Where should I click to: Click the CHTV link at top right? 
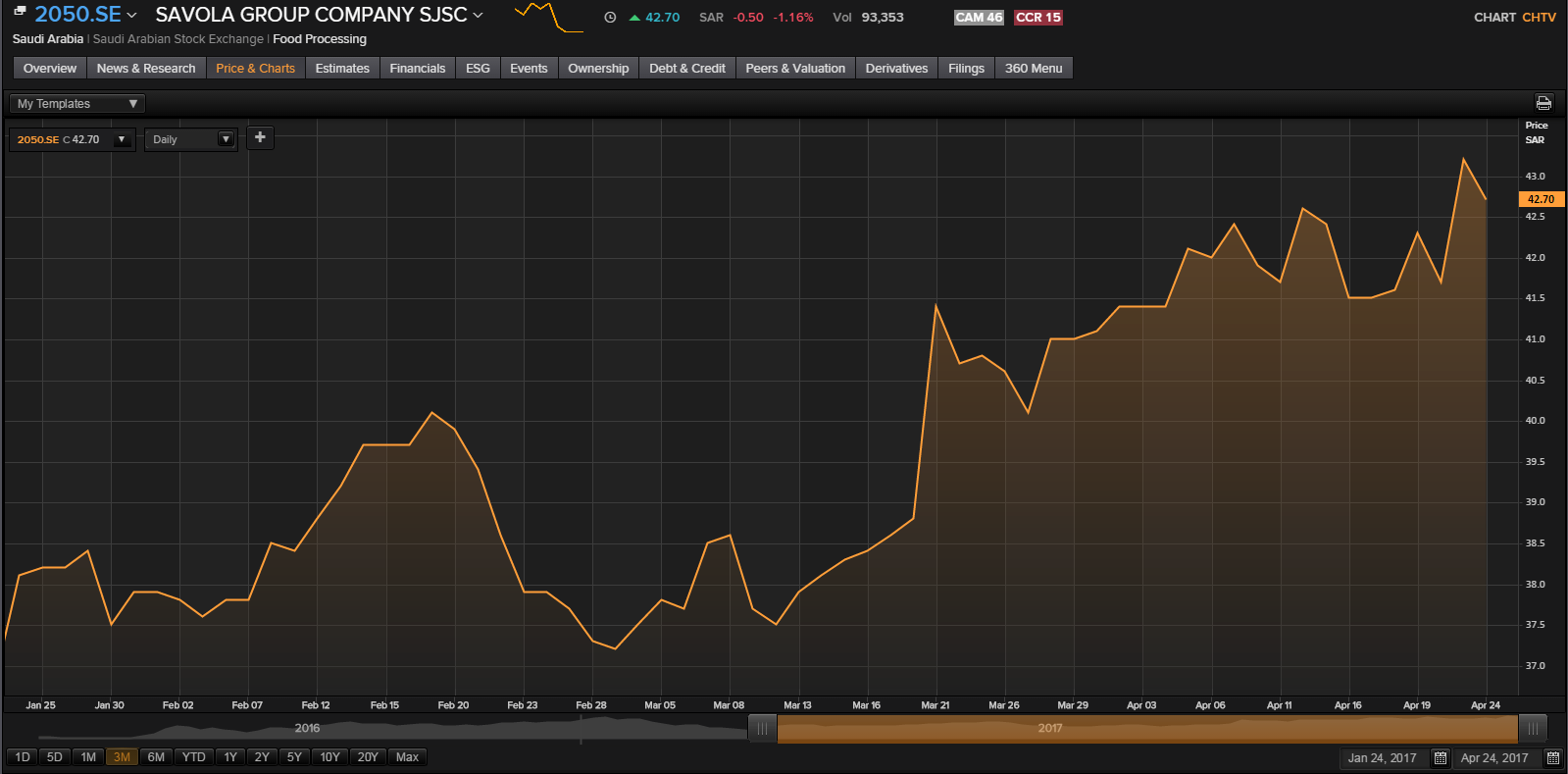[1539, 18]
